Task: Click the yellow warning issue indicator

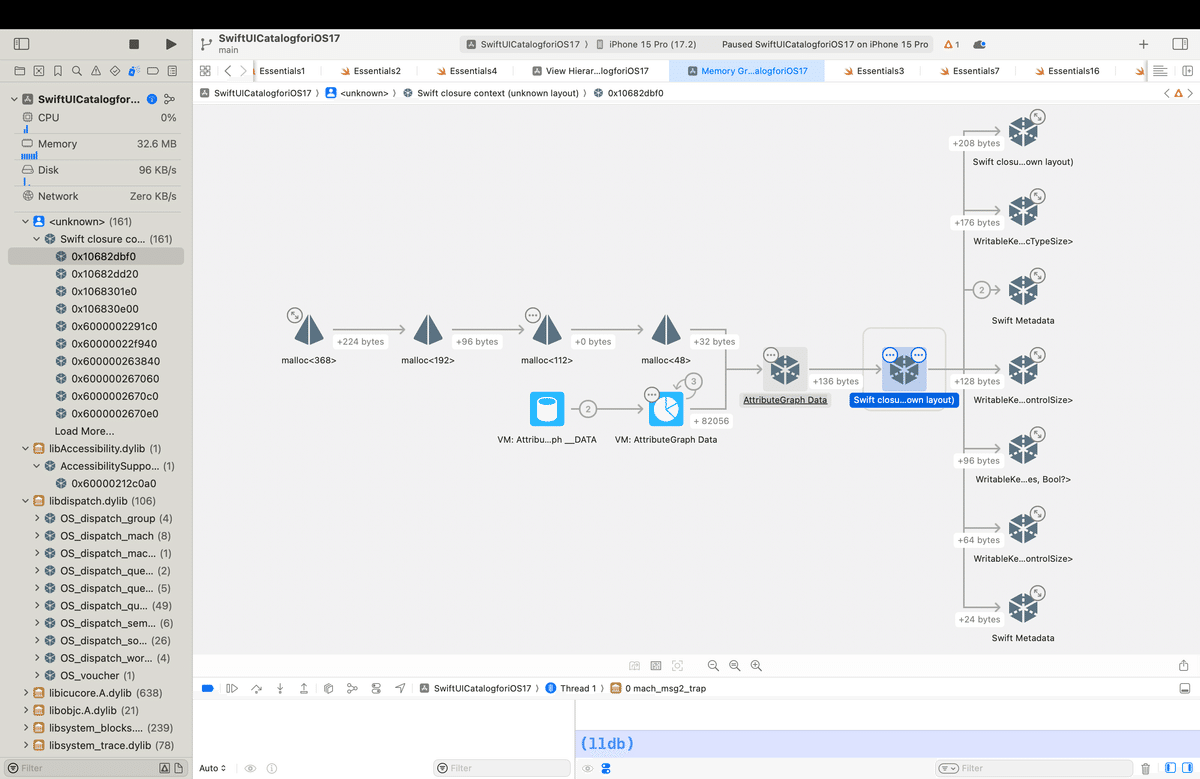Action: pos(952,44)
